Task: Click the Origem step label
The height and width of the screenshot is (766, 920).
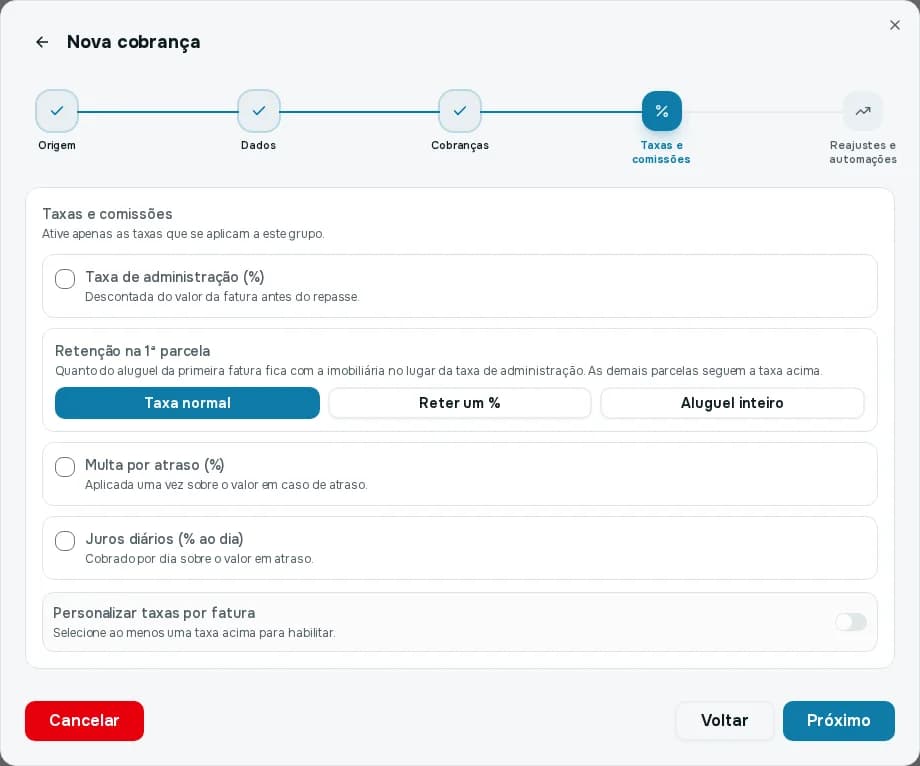Action: click(57, 145)
